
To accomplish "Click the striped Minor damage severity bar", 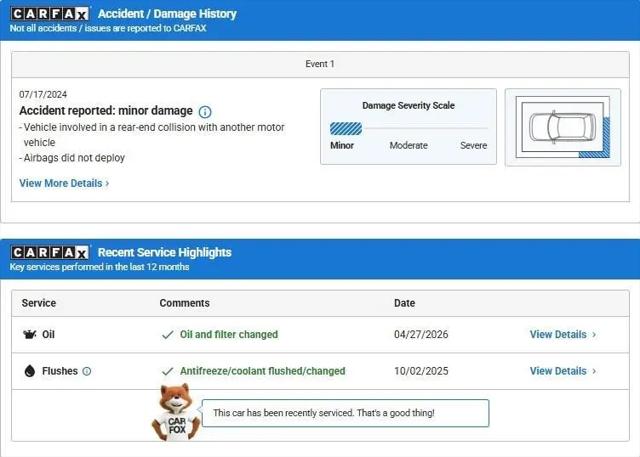I will click(346, 129).
